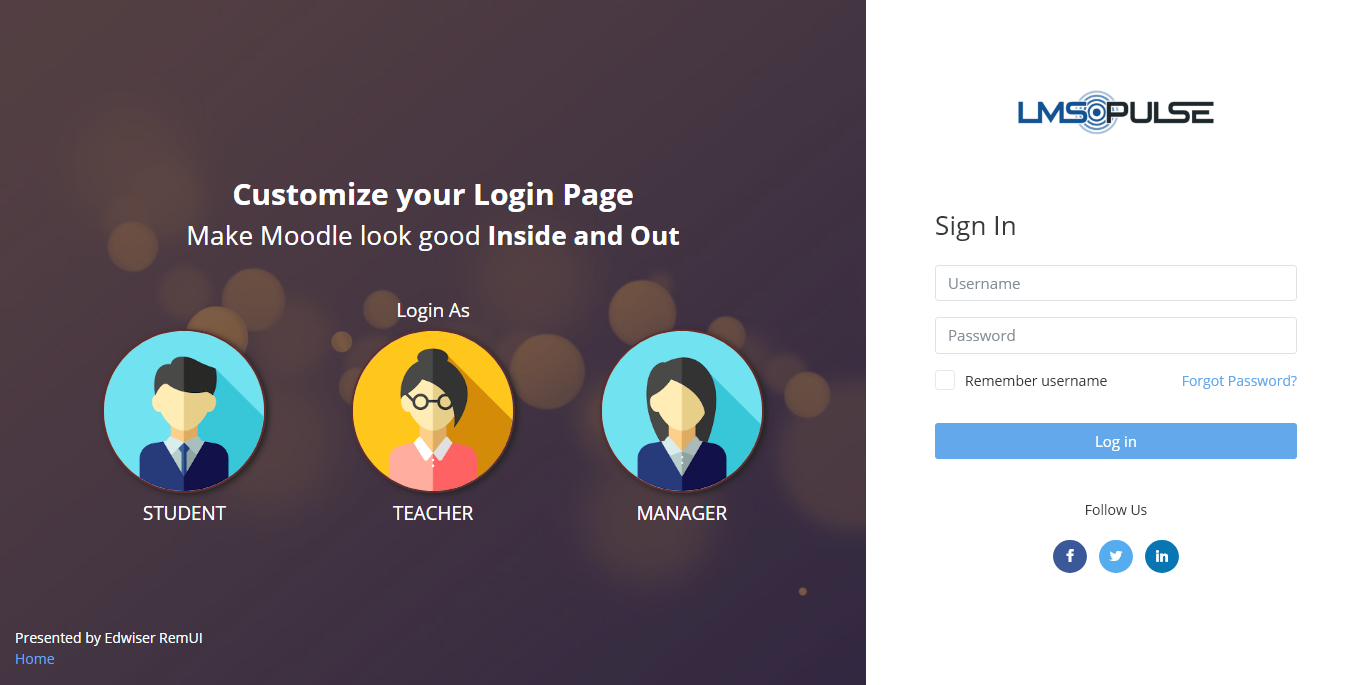Image resolution: width=1366 pixels, height=685 pixels.
Task: Click the Presented by Edwiser RemUI text
Action: pyautogui.click(x=109, y=638)
